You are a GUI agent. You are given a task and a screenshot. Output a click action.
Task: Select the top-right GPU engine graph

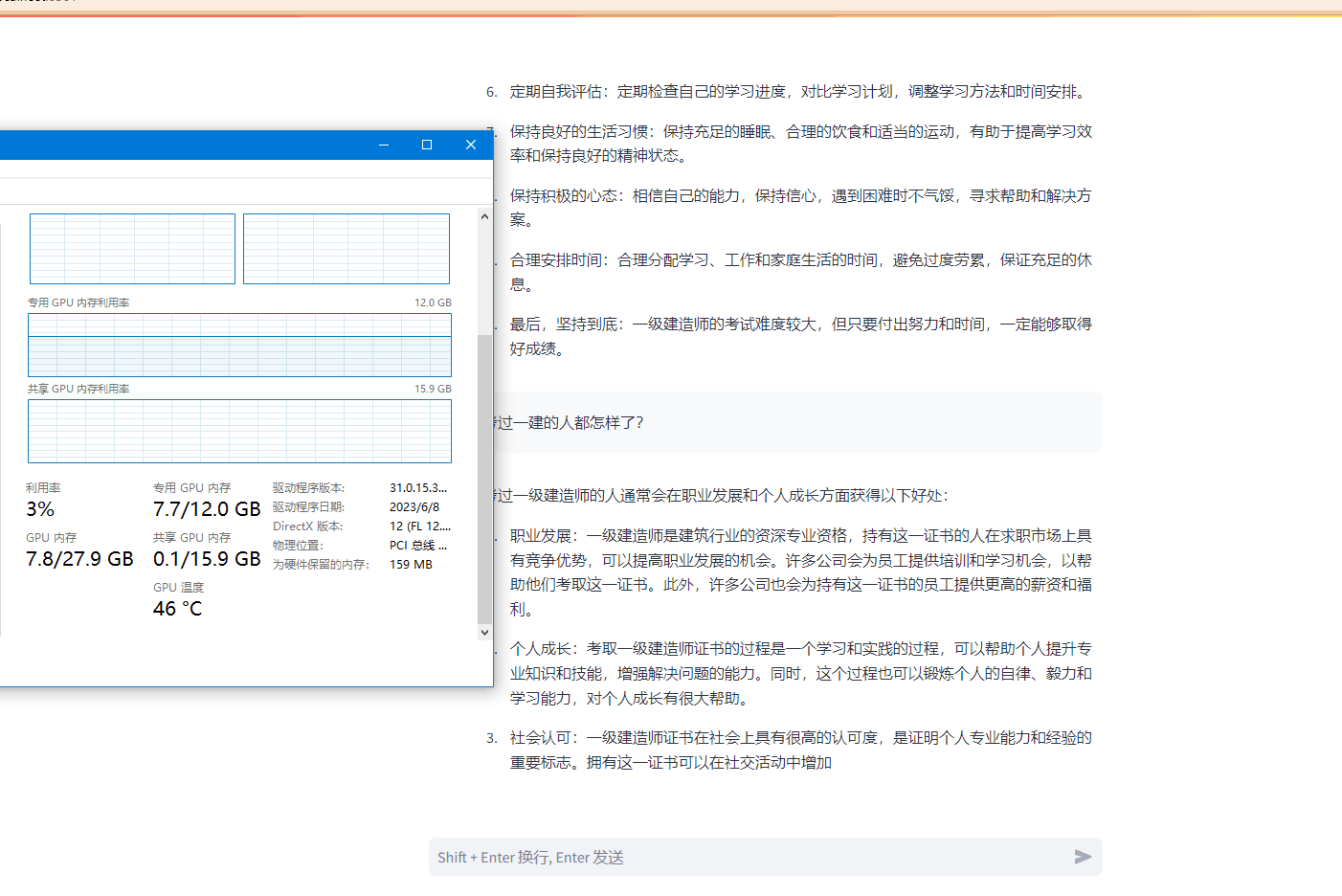pyautogui.click(x=347, y=249)
